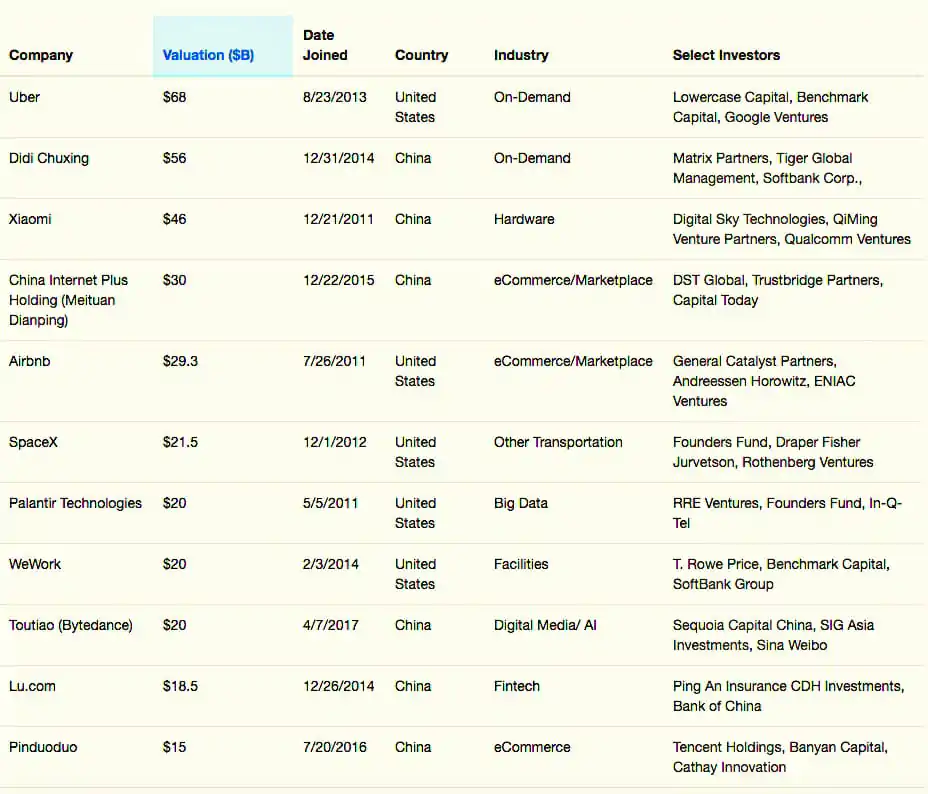Click the $21.5 valuation value

[x=181, y=442]
